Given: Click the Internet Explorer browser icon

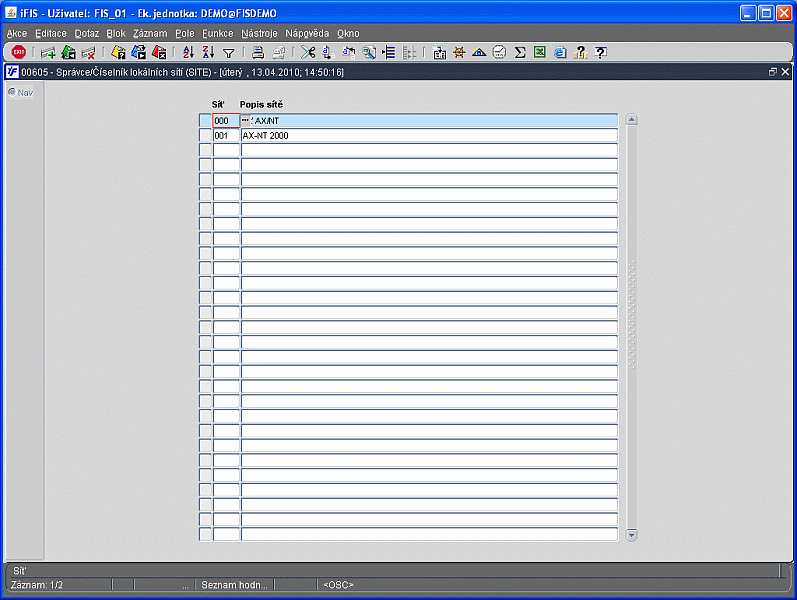Looking at the screenshot, I should 560,52.
